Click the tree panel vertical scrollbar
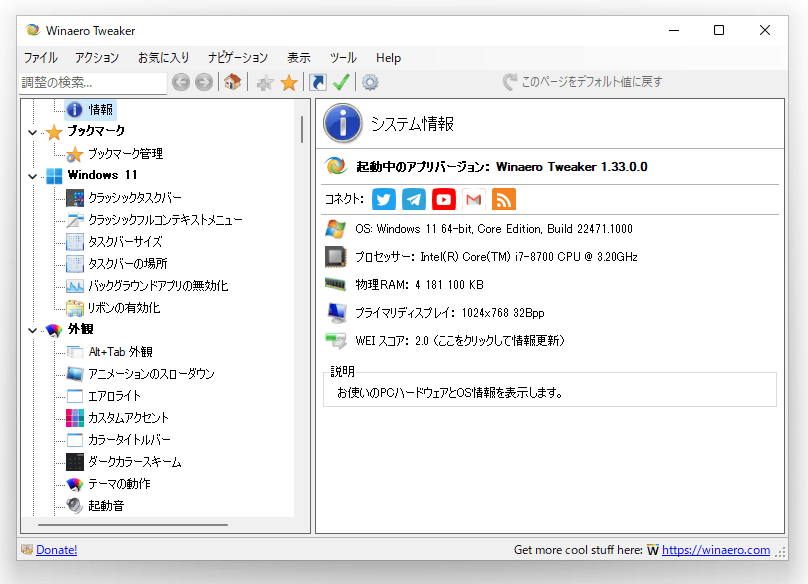 302,129
